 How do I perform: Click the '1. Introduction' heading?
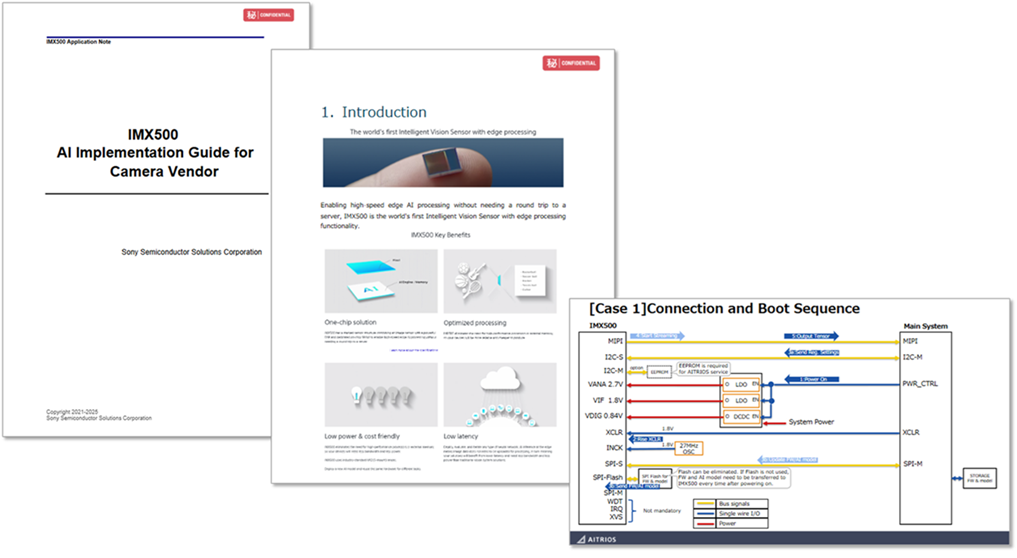(374, 112)
